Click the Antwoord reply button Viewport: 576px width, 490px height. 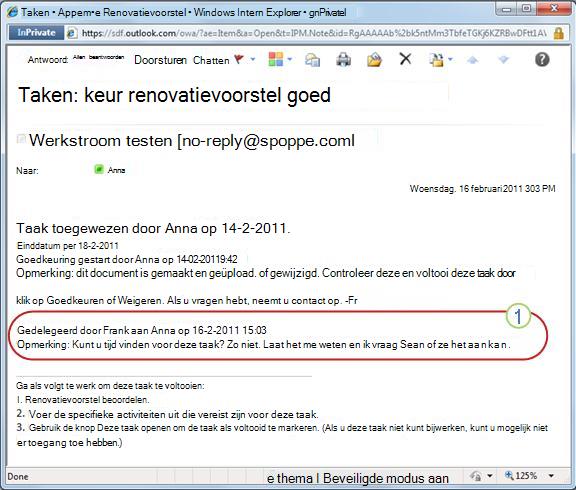point(48,60)
